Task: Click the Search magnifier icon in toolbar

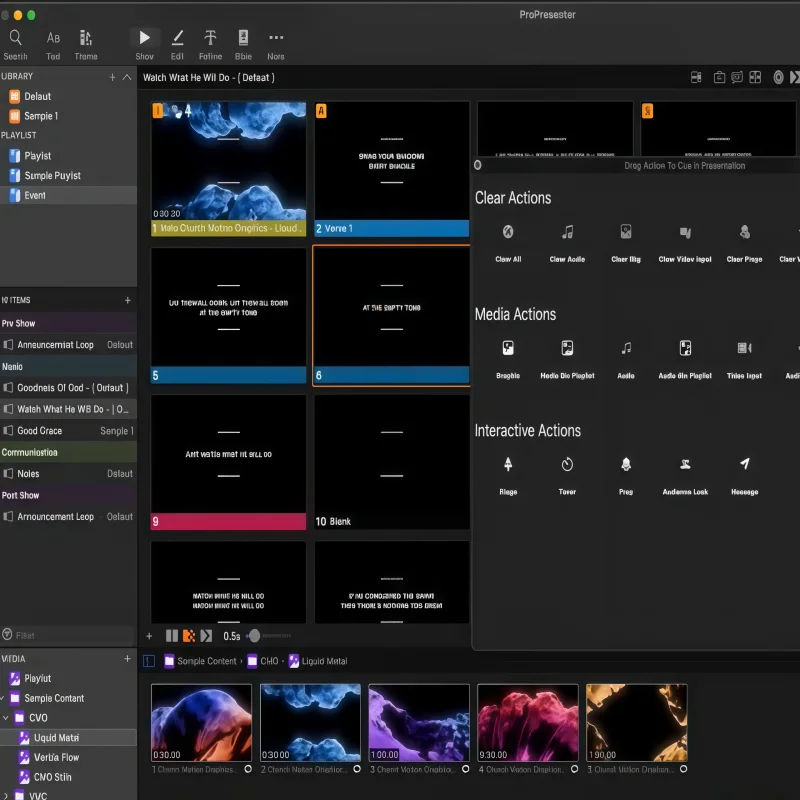Action: [x=15, y=38]
